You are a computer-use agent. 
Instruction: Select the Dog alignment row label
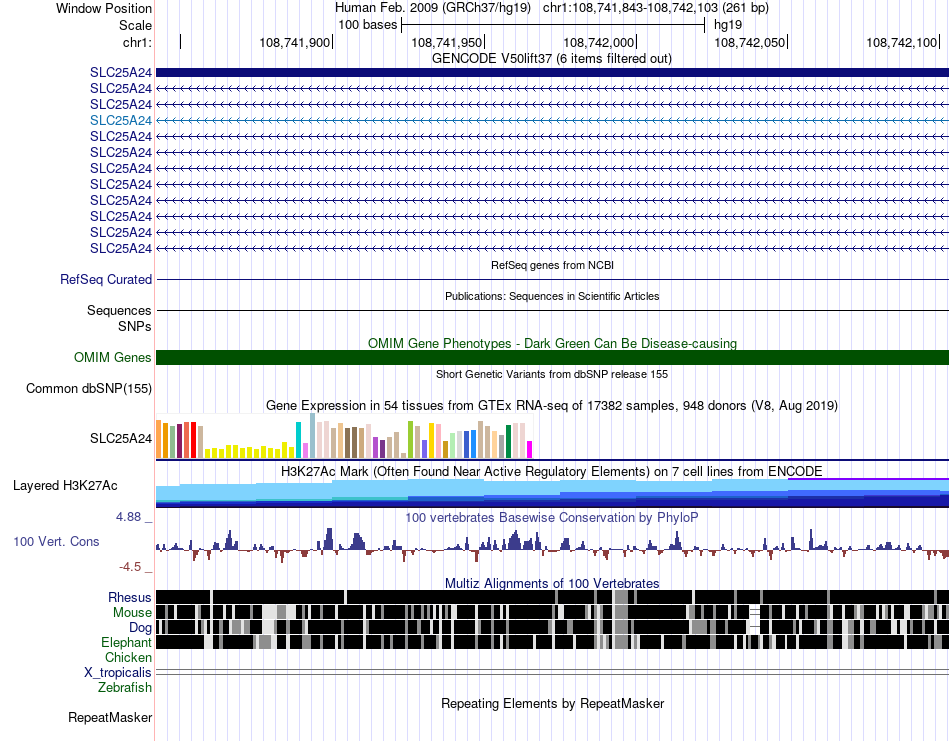point(139,628)
